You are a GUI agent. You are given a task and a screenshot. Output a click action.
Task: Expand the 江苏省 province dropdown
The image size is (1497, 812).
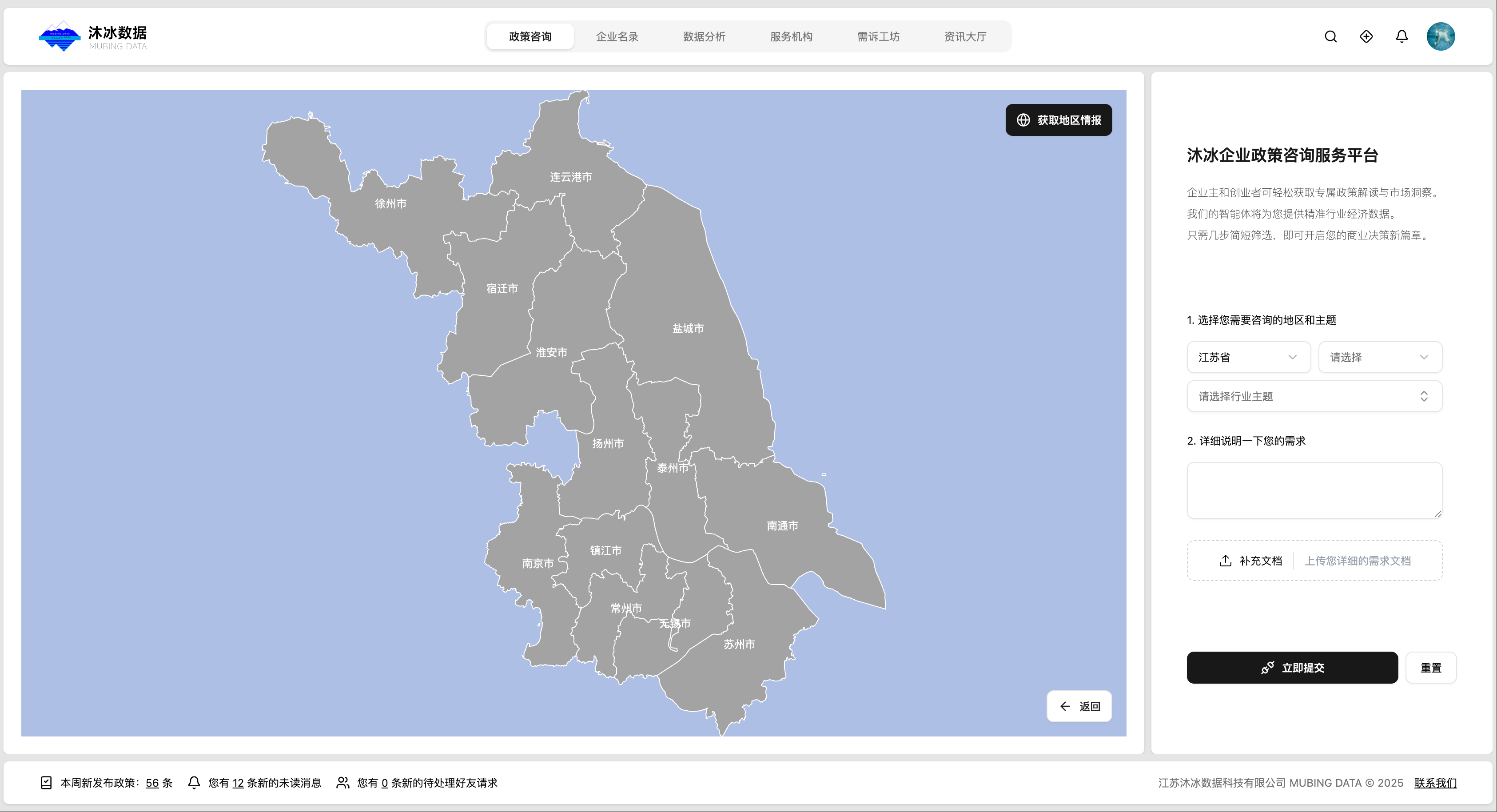pyautogui.click(x=1248, y=357)
